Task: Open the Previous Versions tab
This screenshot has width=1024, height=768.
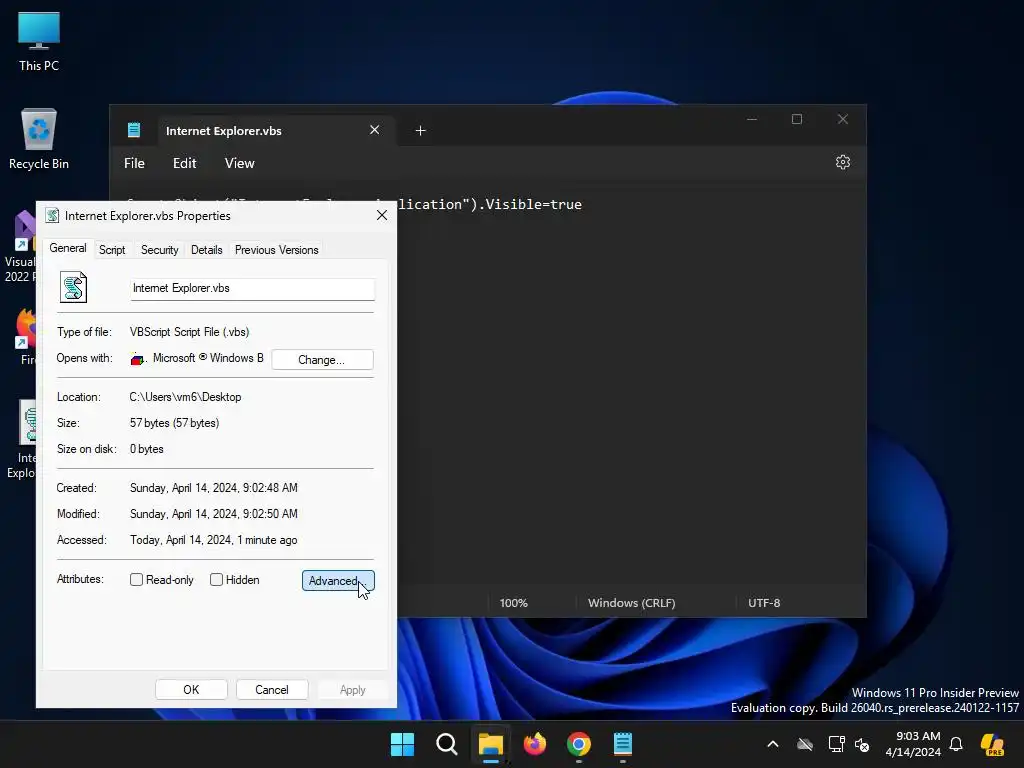Action: (x=276, y=249)
